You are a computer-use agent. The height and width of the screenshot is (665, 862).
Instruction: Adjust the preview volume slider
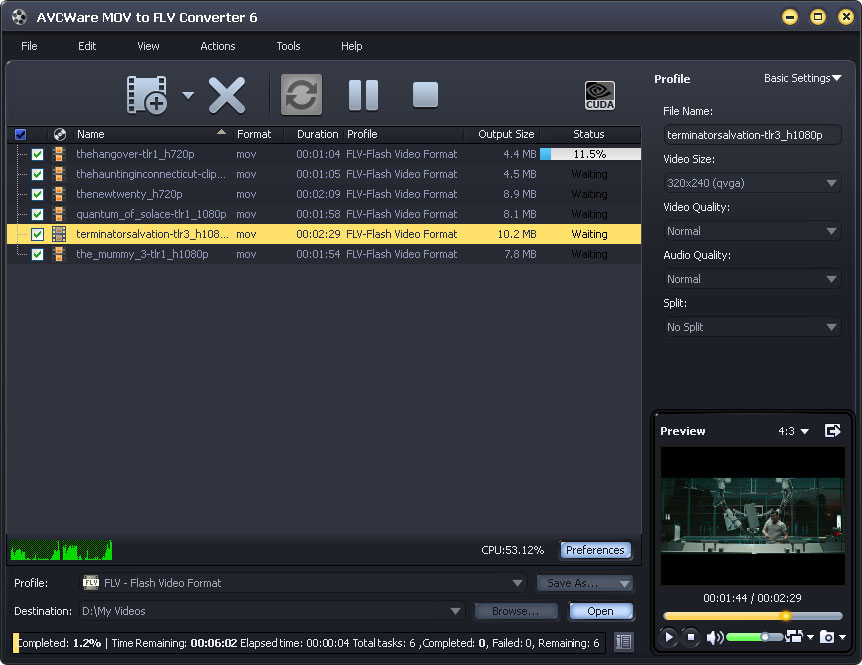point(754,637)
